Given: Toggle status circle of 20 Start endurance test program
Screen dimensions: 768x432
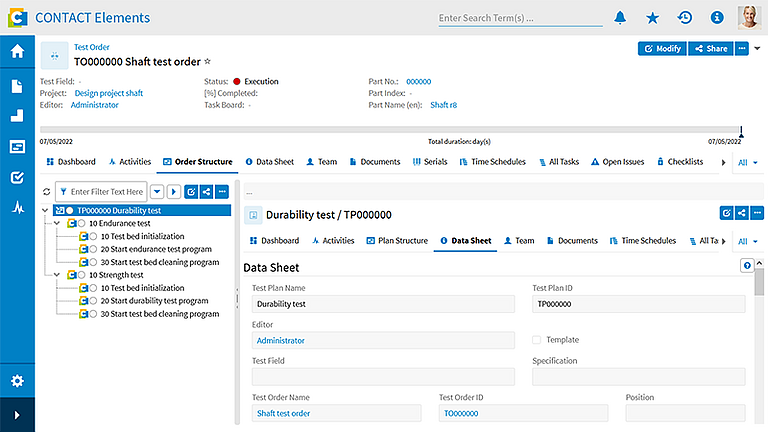Looking at the screenshot, I should click(93, 249).
